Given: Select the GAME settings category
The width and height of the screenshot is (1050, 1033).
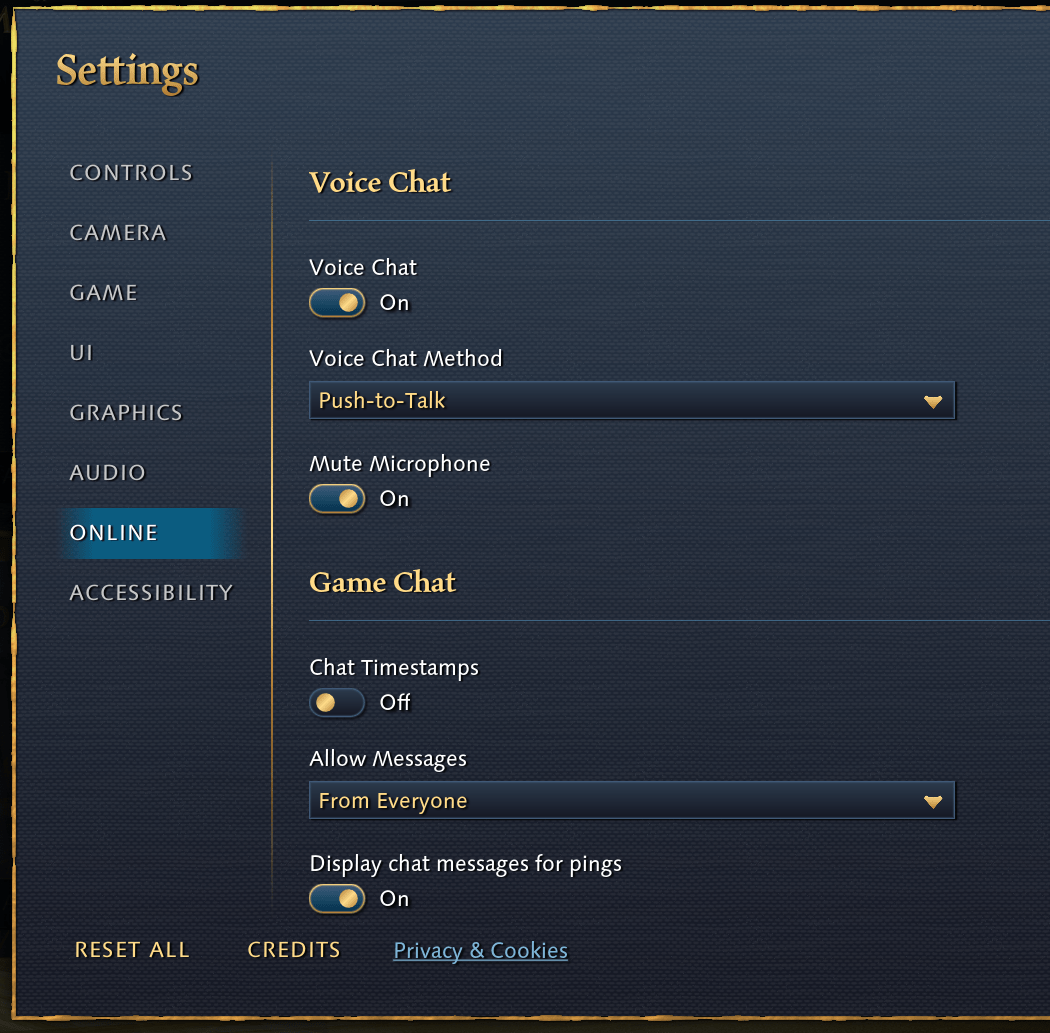Looking at the screenshot, I should click(102, 292).
